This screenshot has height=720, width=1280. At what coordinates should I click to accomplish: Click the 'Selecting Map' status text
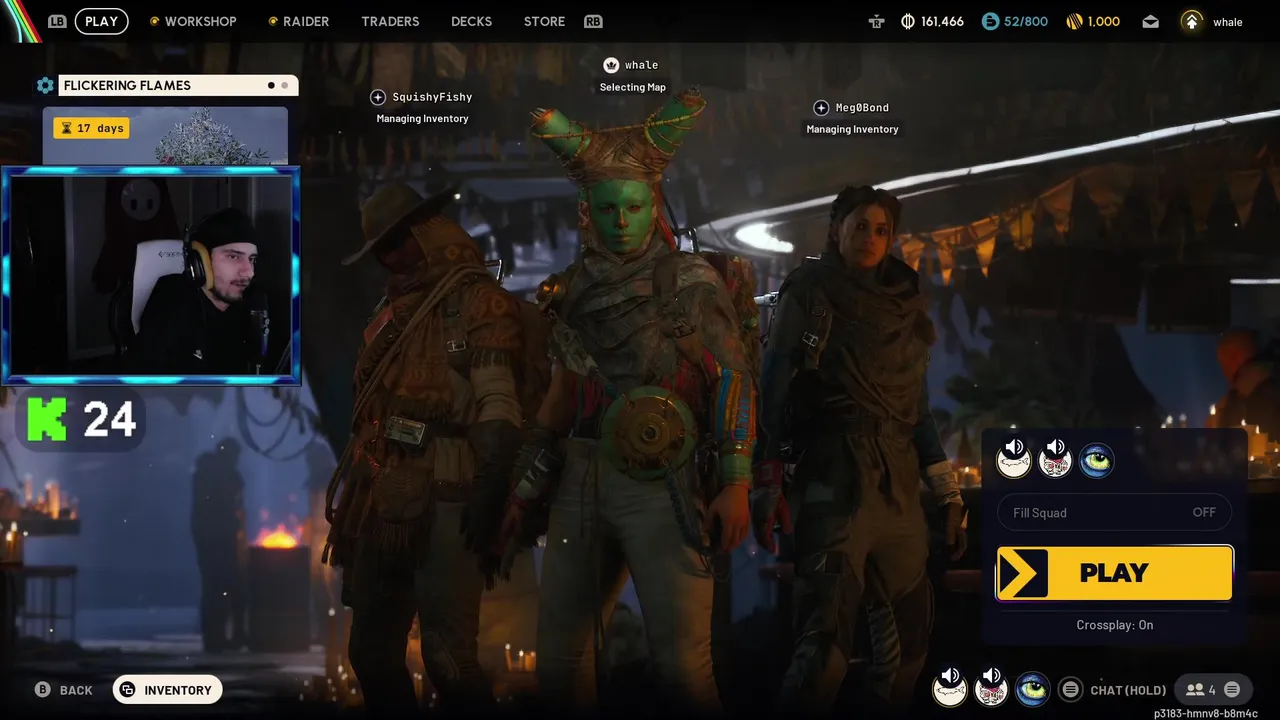click(x=632, y=88)
